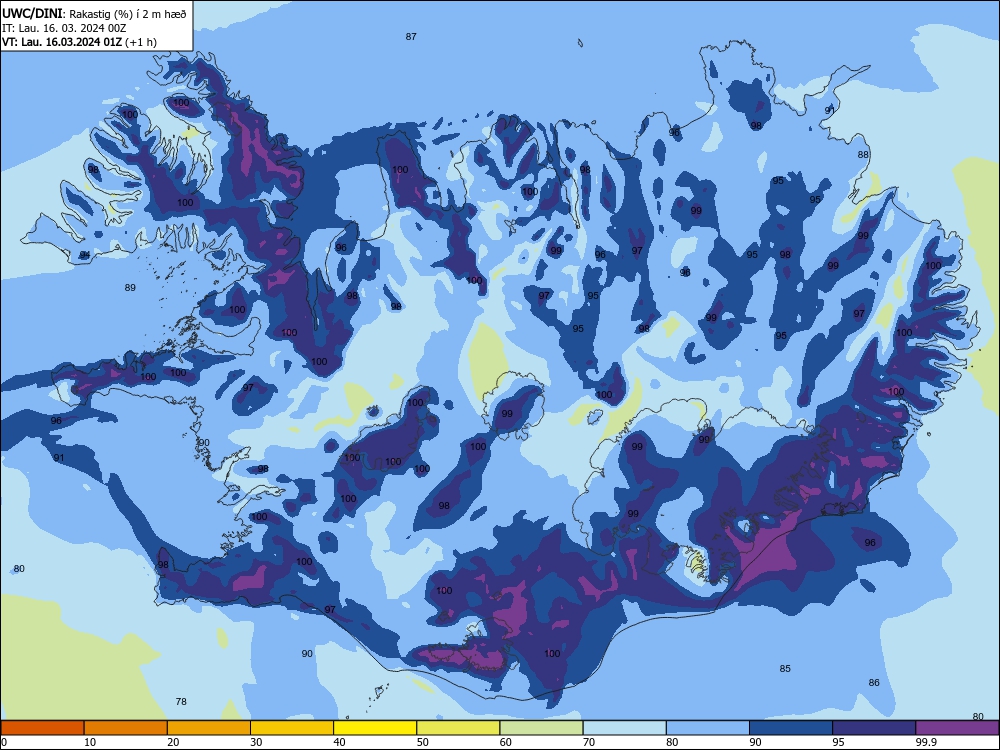This screenshot has width=1000, height=750.
Task: Click the 85 humidity value offshore
Action: 785,668
